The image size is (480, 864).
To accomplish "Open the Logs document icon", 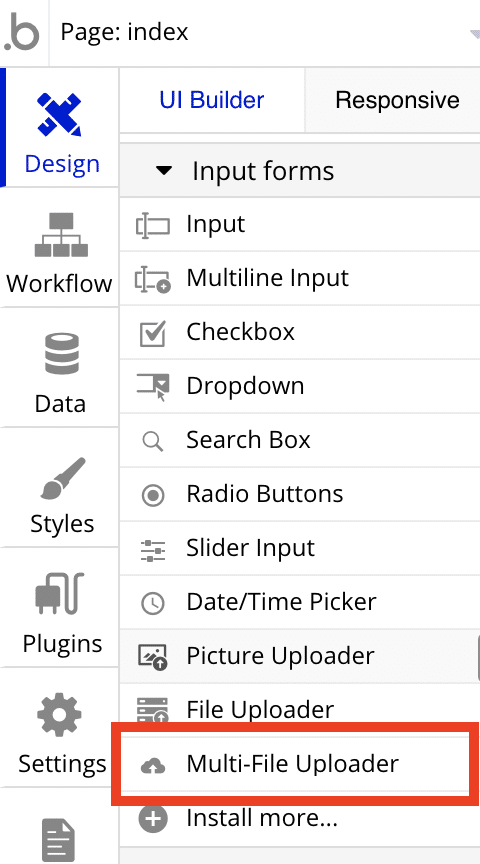I will [x=58, y=840].
